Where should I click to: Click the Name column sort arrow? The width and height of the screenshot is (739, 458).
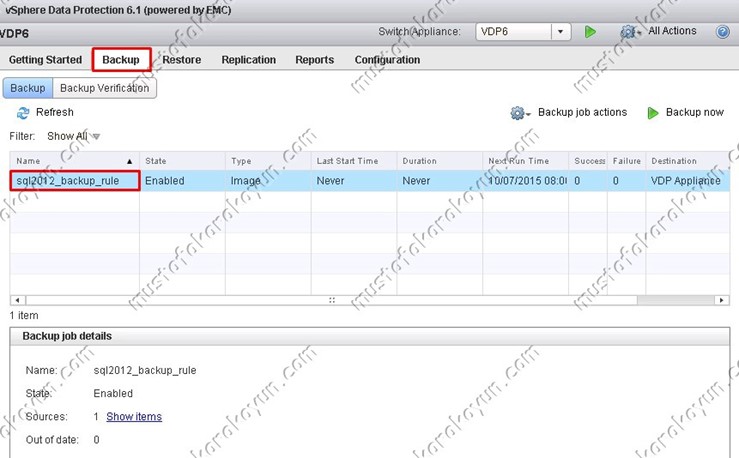click(x=130, y=162)
